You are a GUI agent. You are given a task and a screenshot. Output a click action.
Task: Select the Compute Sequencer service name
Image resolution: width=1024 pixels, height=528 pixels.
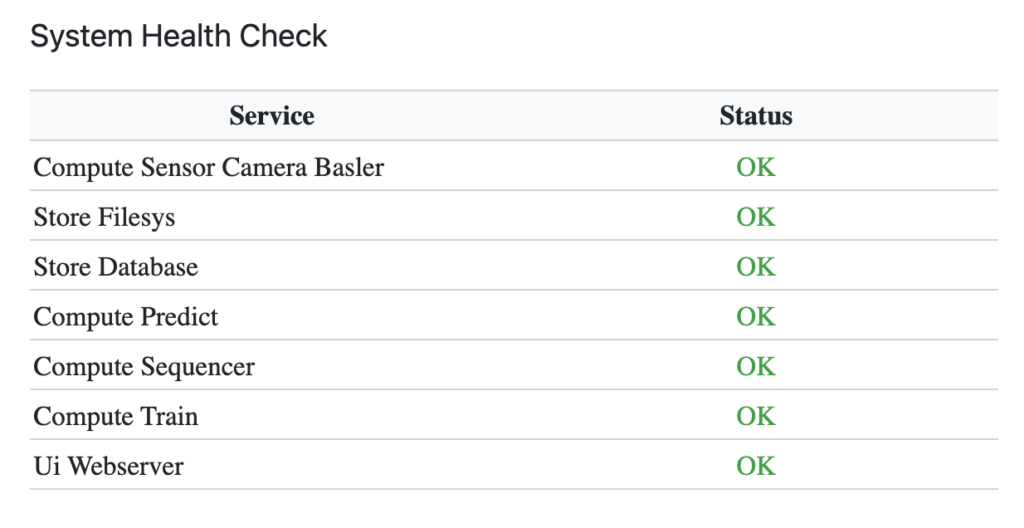point(144,367)
